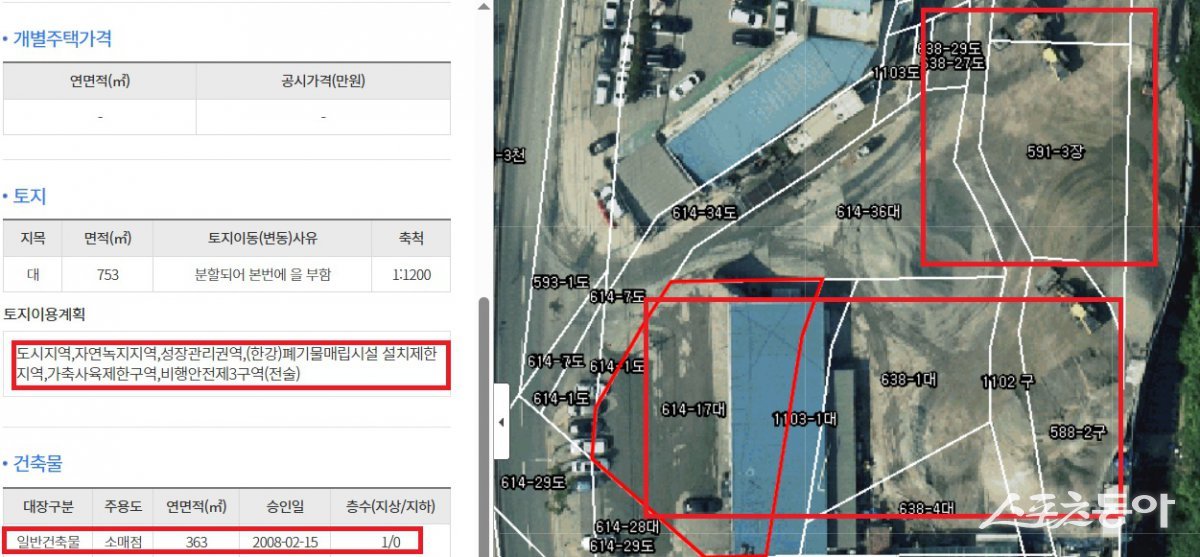Click the 토지이용계획 zoning text box

pos(226,365)
